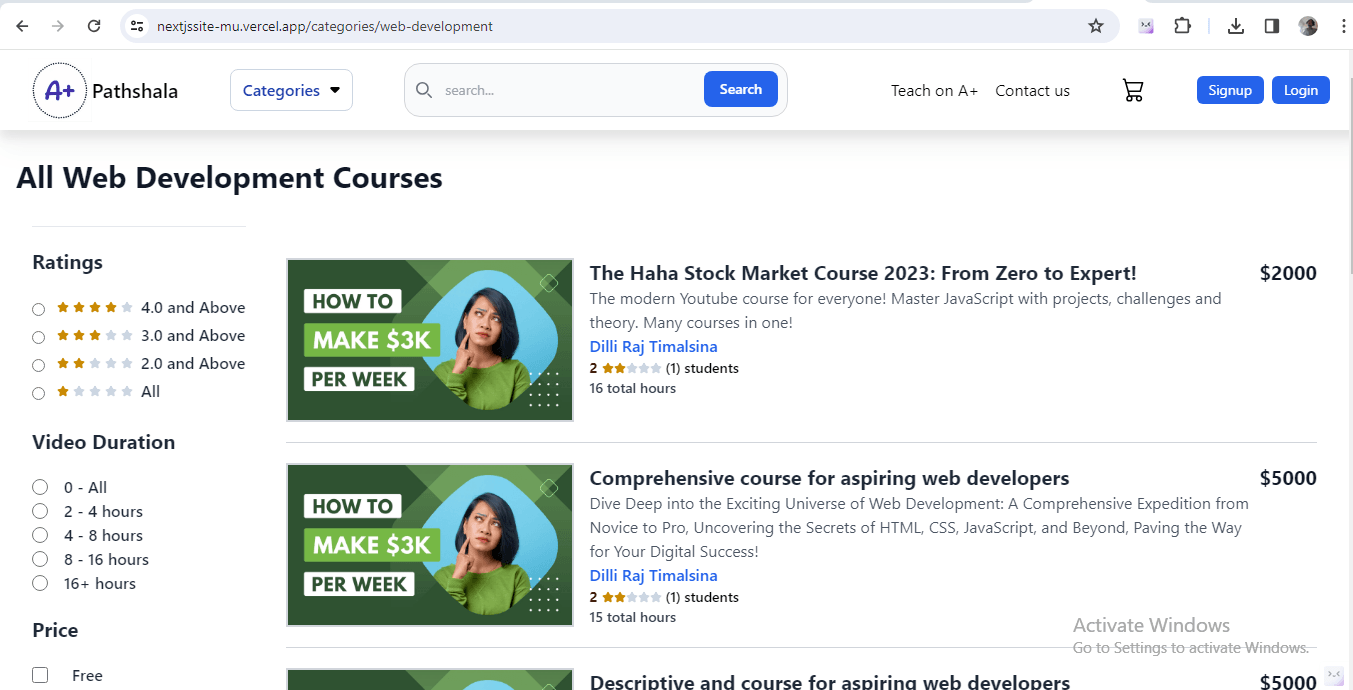Screen dimensions: 1353x690
Task: Click the Haha Stock Market course thumbnail
Action: [x=430, y=340]
